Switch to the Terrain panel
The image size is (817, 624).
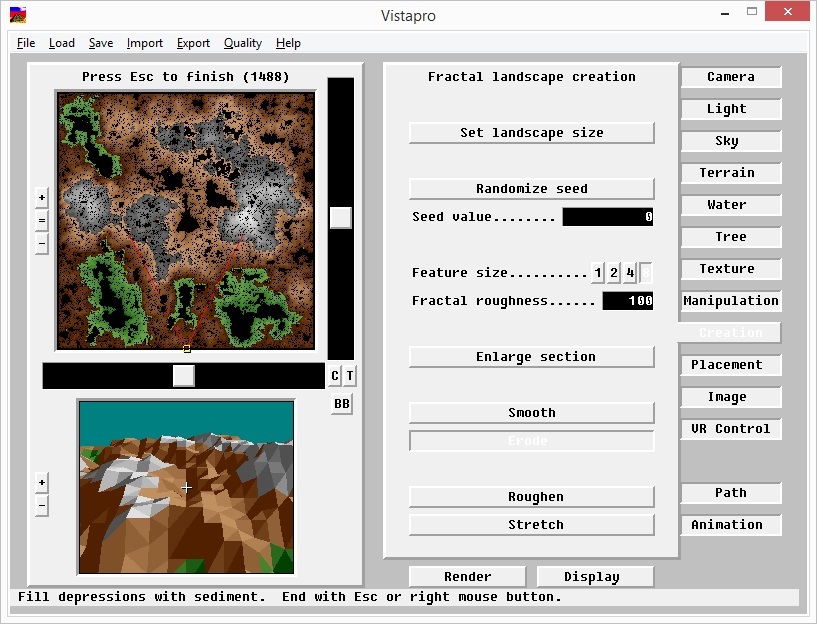click(x=731, y=173)
